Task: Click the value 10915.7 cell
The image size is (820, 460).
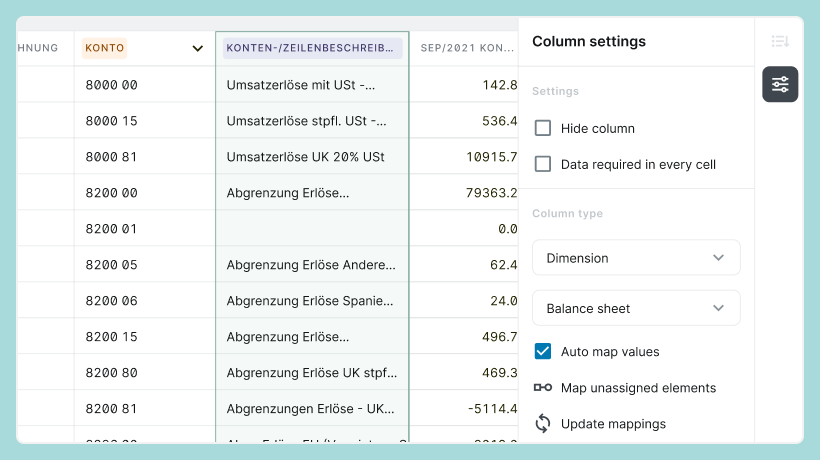Action: coord(464,157)
